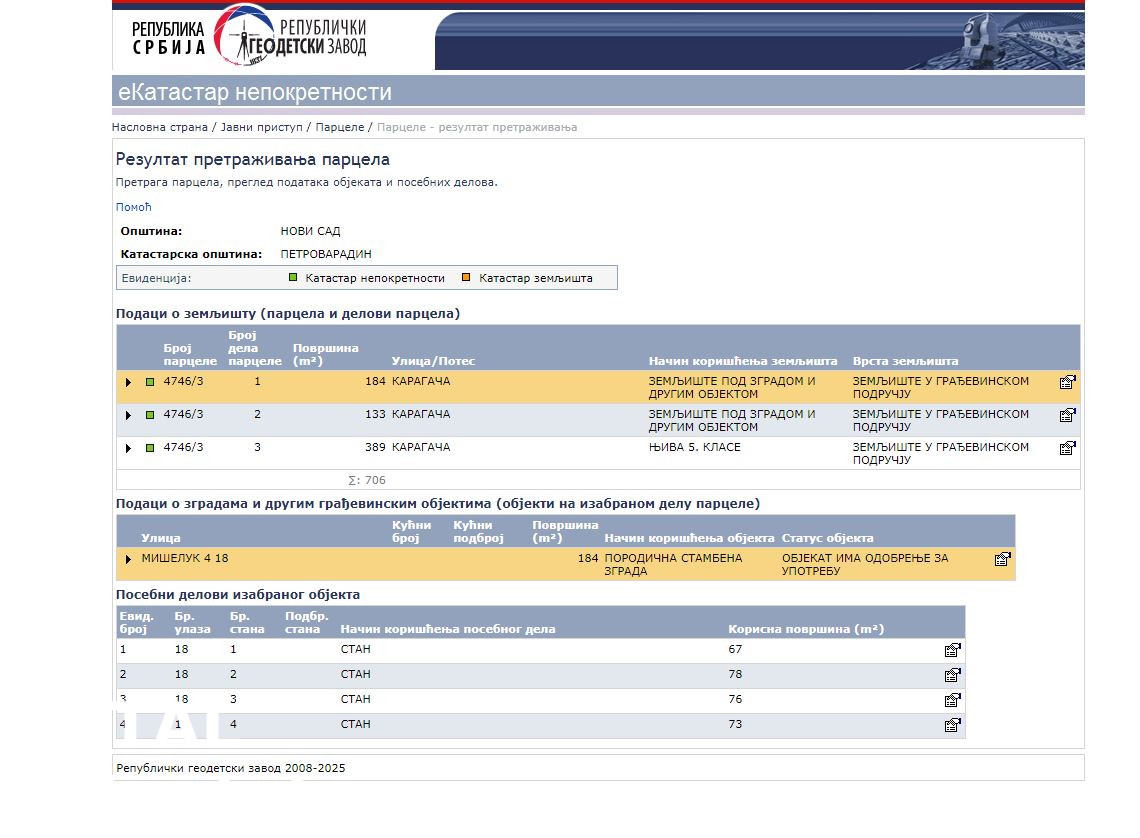The image size is (1140, 838).
Task: Expand parcel 4746/3 part 1 row arrow
Action: coord(128,382)
